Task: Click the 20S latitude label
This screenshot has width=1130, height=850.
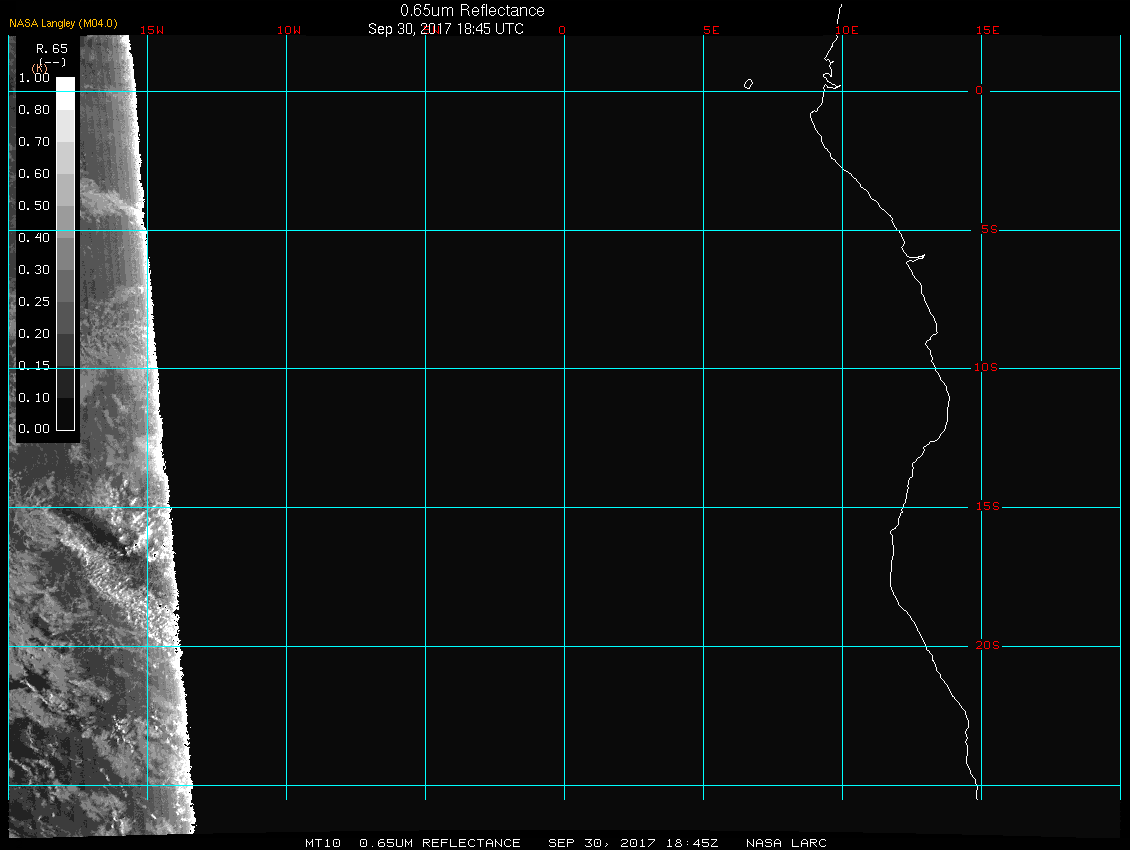Action: [986, 646]
